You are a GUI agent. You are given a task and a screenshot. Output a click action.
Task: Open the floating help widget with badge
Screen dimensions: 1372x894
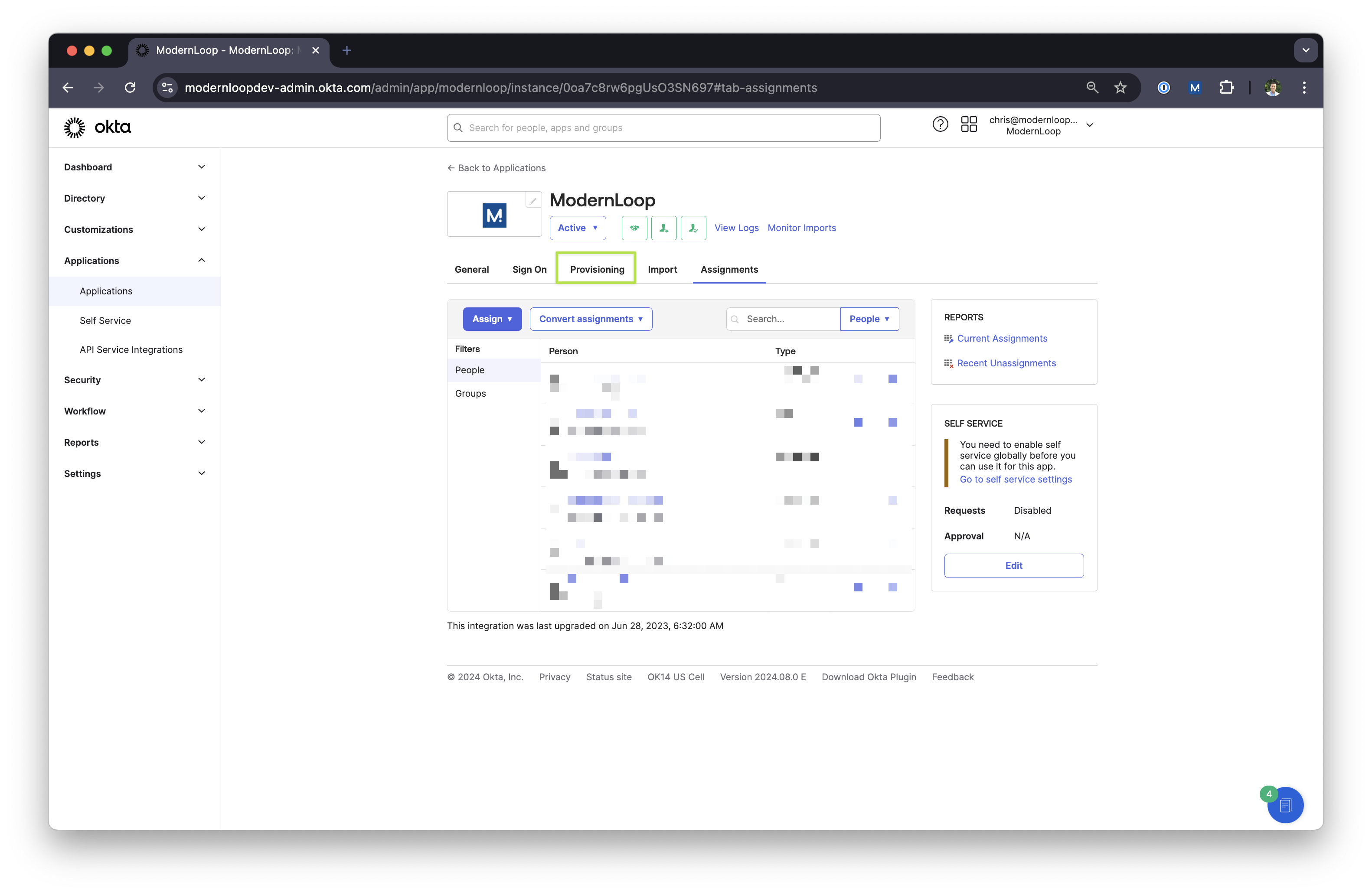pyautogui.click(x=1285, y=805)
